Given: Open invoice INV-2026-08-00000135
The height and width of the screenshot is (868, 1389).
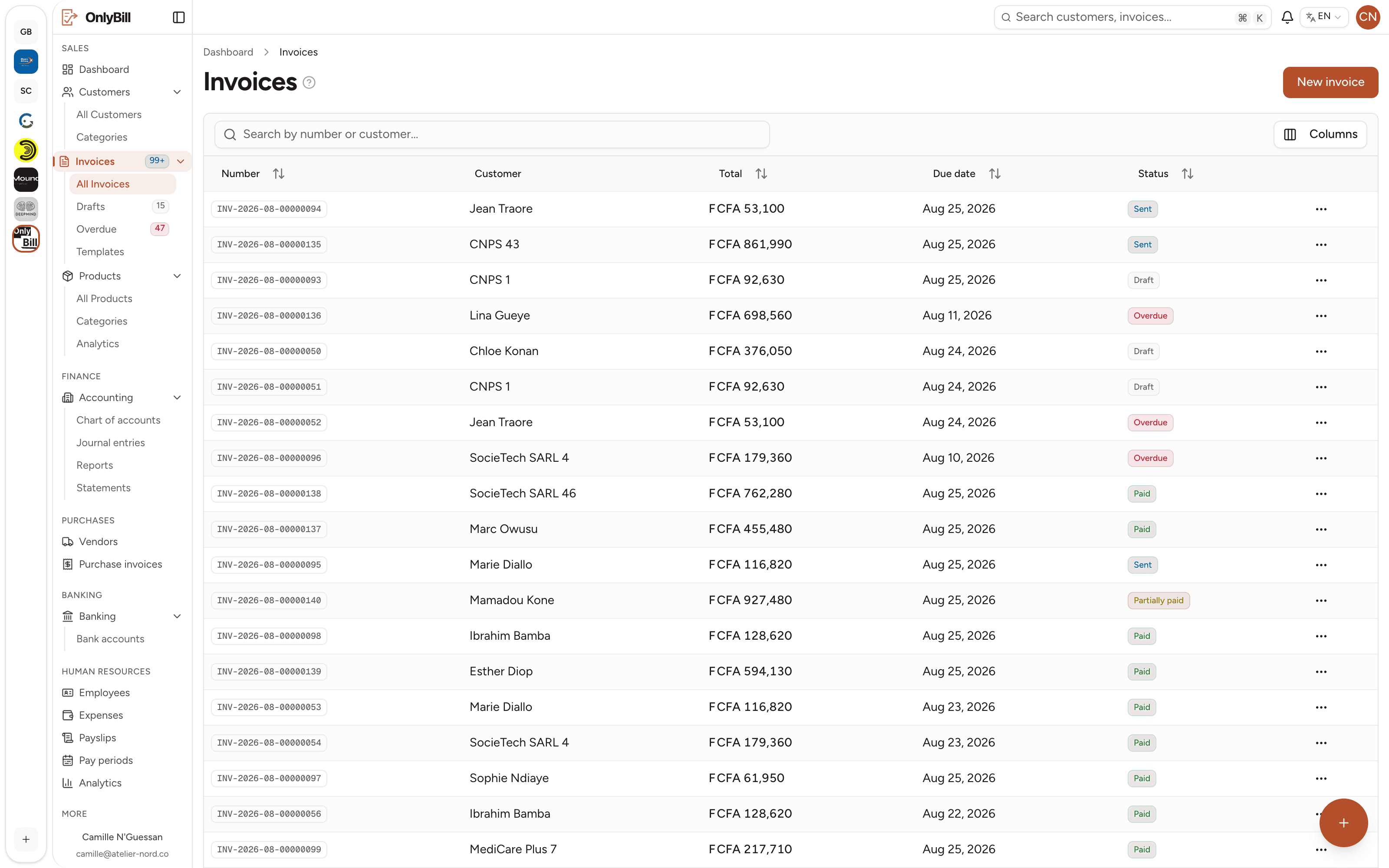Looking at the screenshot, I should click(269, 244).
